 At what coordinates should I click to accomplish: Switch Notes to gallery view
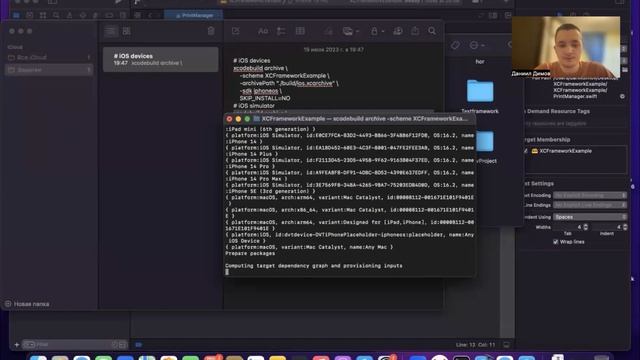point(127,31)
